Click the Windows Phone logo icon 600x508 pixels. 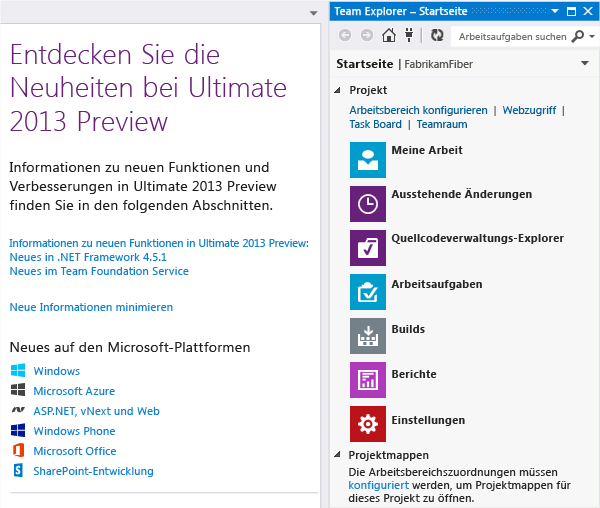point(18,430)
